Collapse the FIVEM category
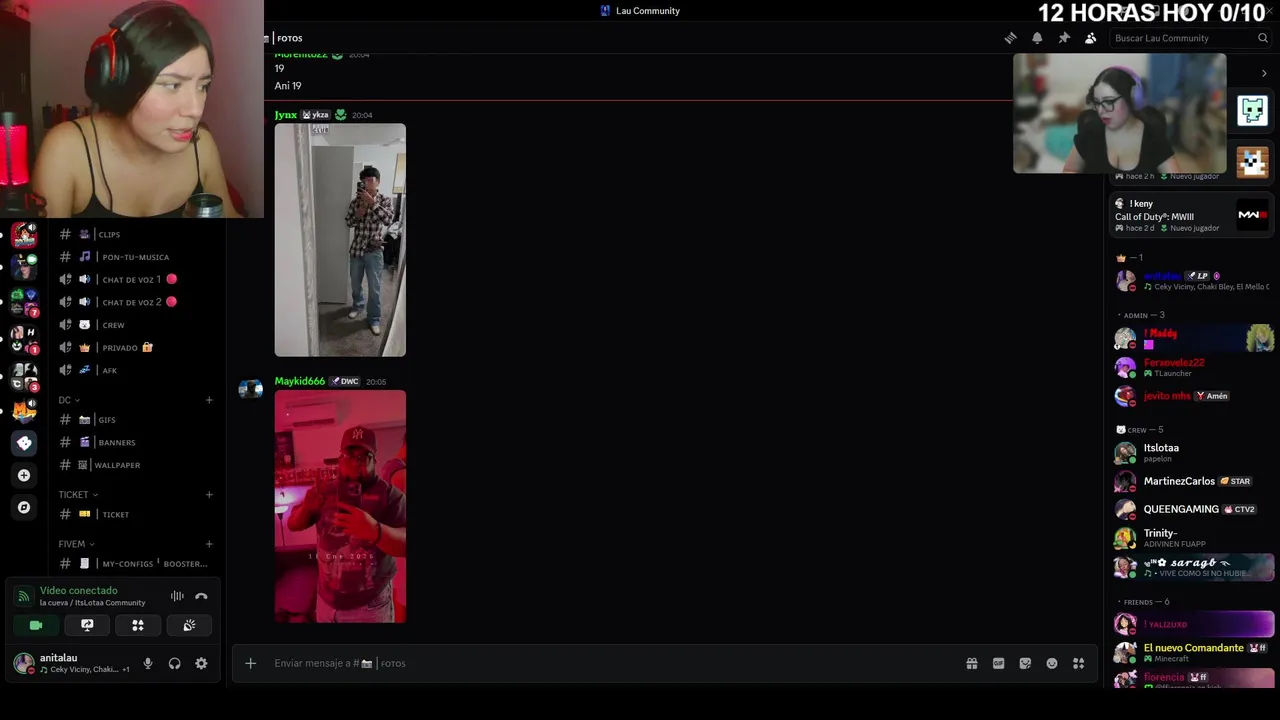 [76, 544]
